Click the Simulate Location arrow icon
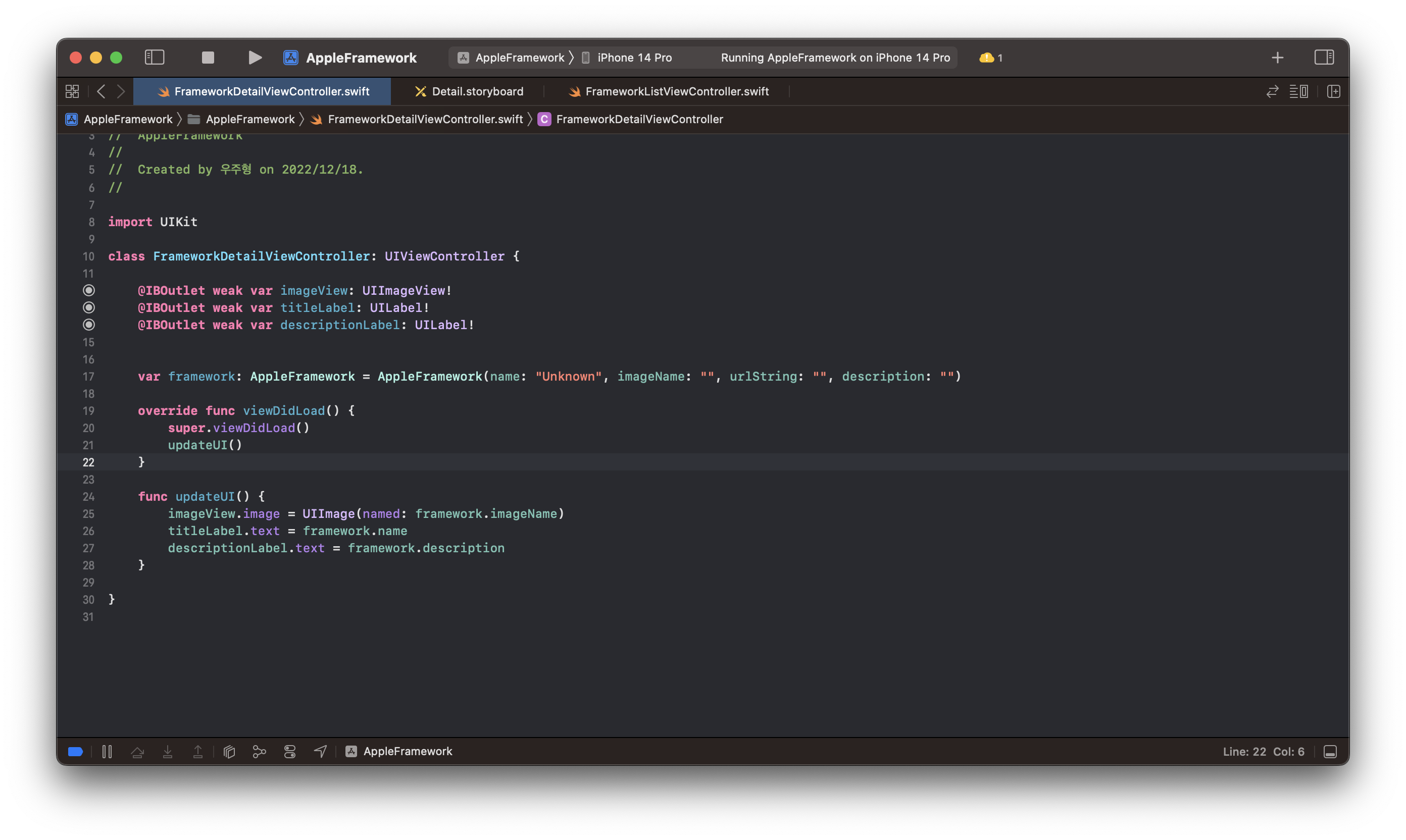 pos(321,751)
